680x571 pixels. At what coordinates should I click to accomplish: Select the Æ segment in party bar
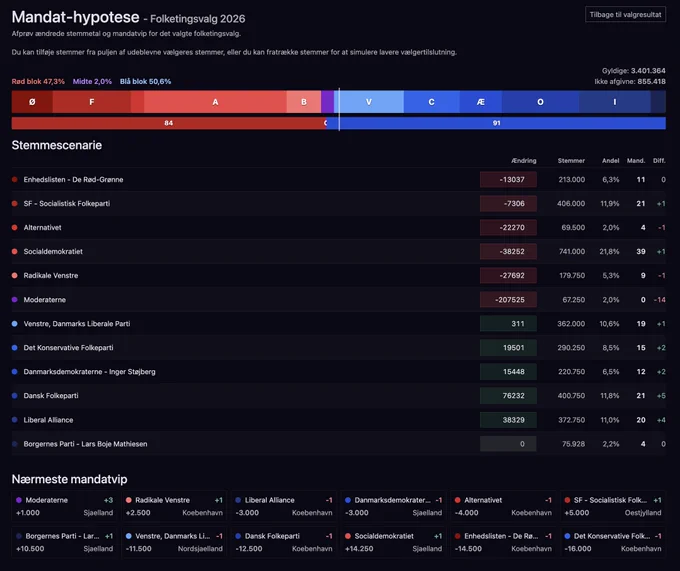point(481,102)
